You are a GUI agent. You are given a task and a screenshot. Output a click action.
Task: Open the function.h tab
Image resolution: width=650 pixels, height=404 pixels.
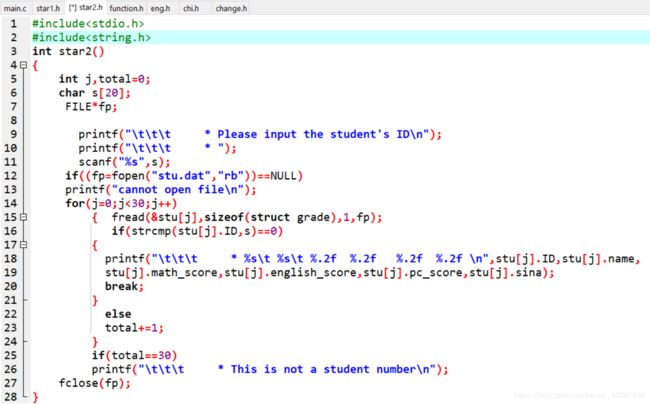click(x=126, y=8)
